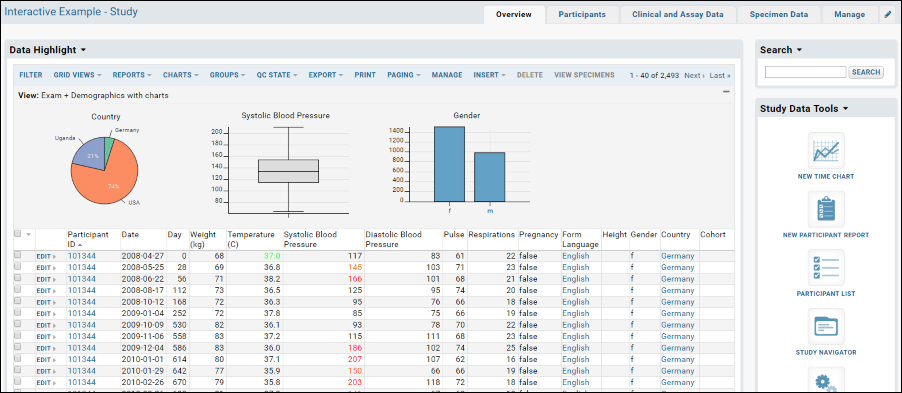Open the New Participant Report clipboard icon
Screen dimensions: 902x393
point(826,209)
